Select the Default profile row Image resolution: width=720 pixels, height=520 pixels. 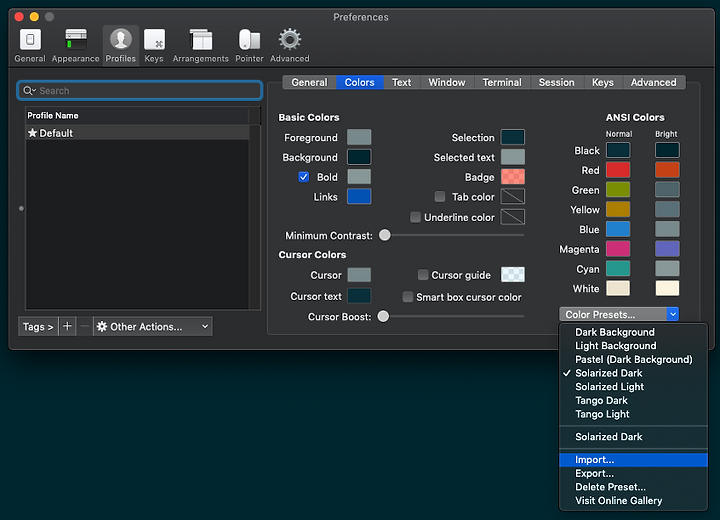[x=138, y=133]
